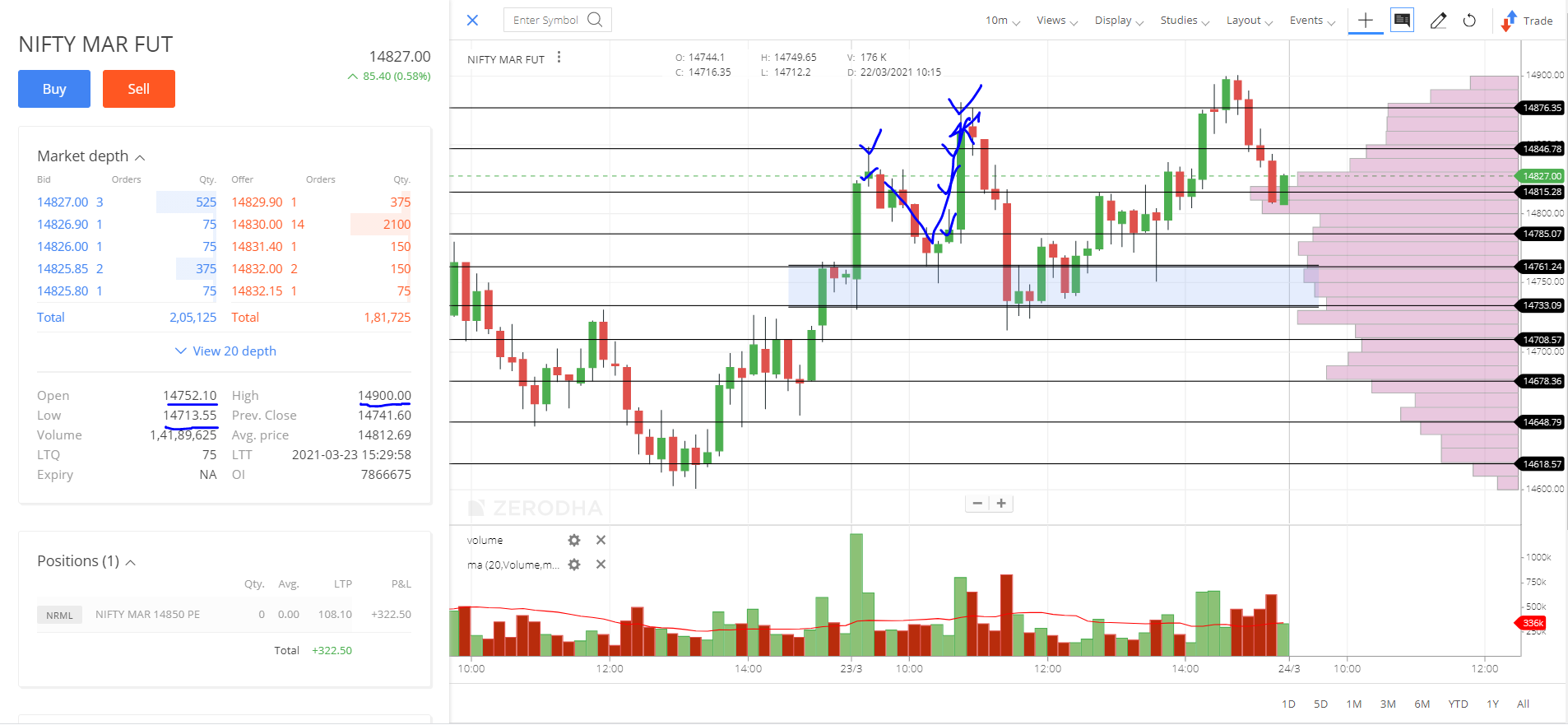Click Positions total +322.50
Viewport: 1568px width, 725px height.
point(332,651)
